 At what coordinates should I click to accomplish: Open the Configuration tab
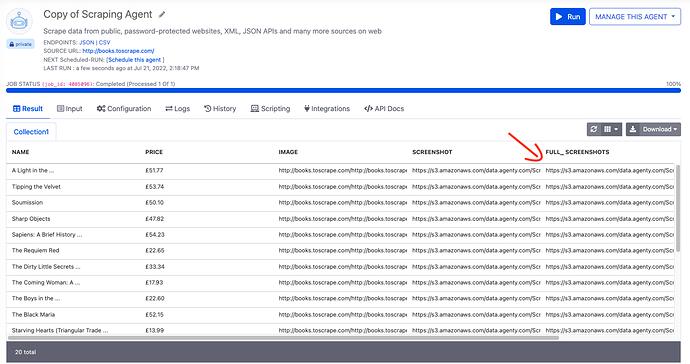coord(124,109)
